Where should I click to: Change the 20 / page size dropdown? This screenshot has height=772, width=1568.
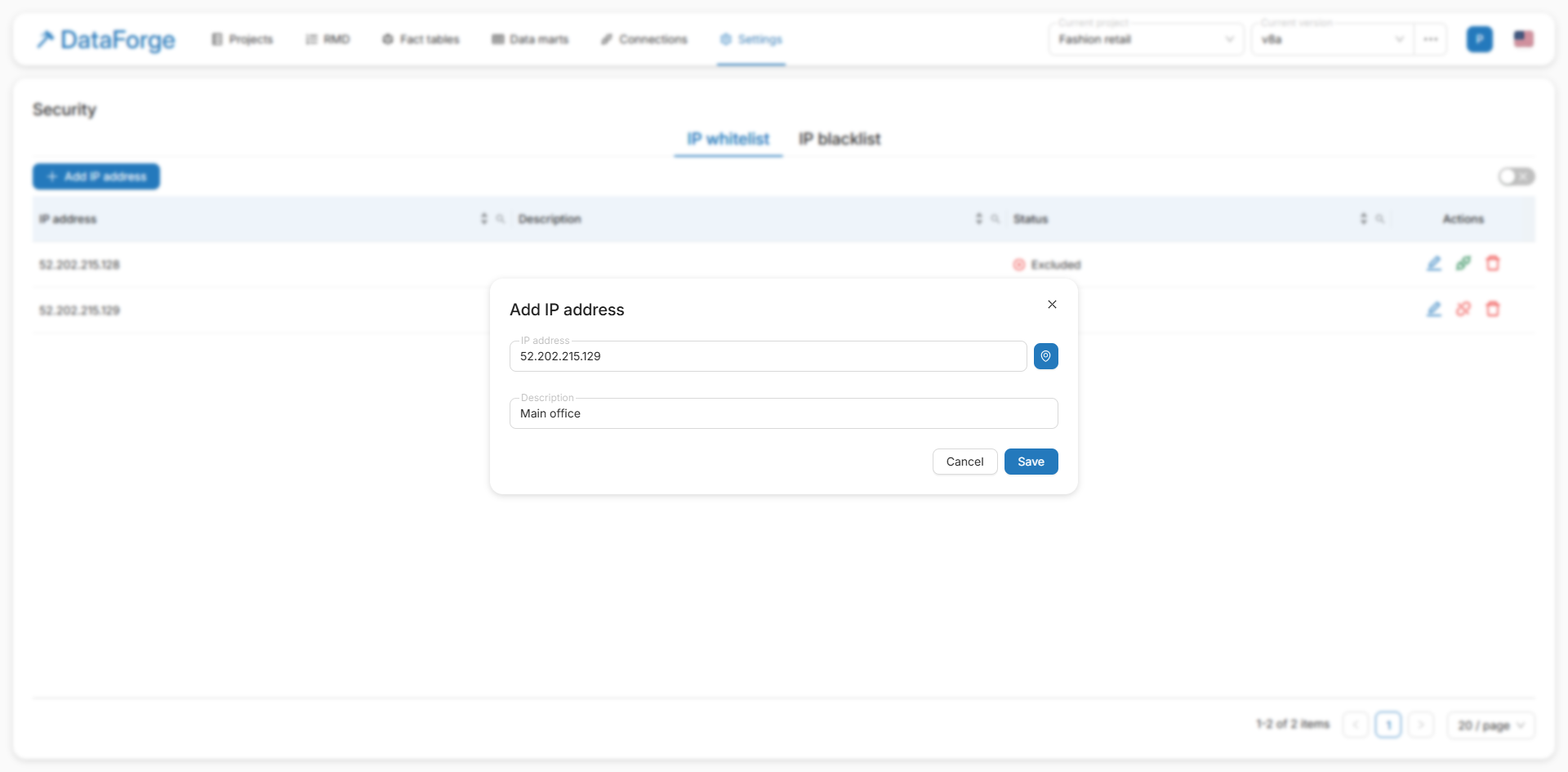pyautogui.click(x=1490, y=725)
